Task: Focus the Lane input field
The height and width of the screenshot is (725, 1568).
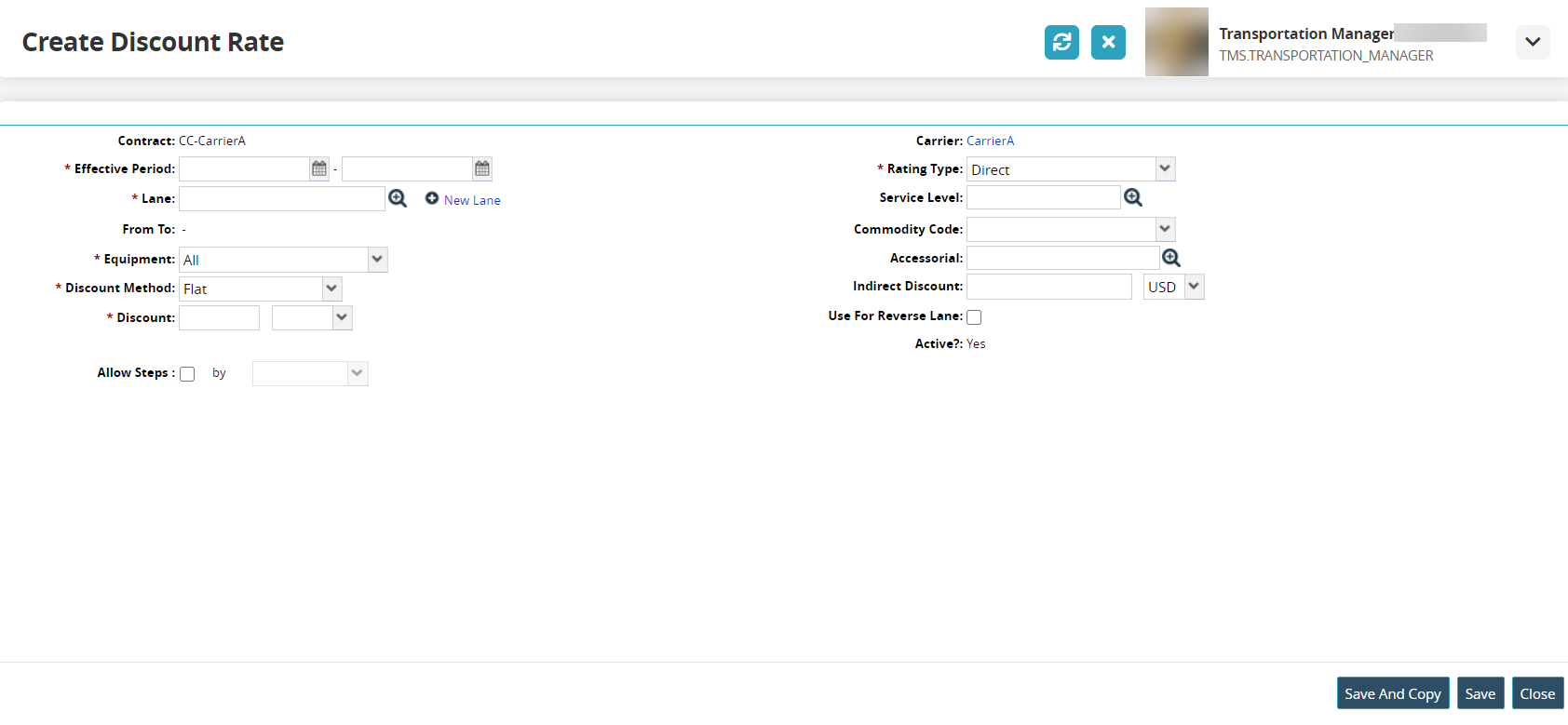Action: point(282,198)
